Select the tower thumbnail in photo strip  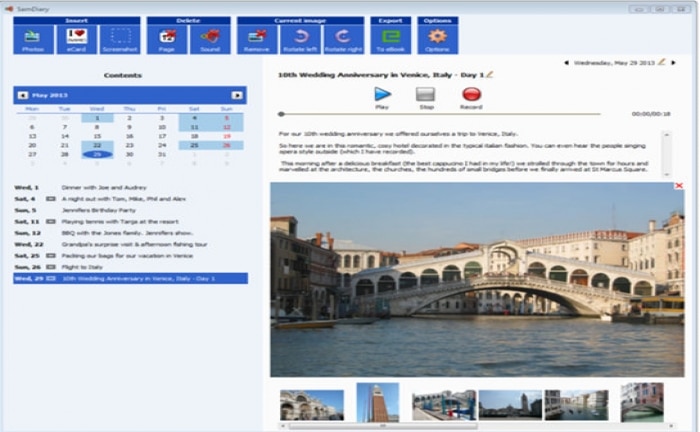click(x=377, y=402)
